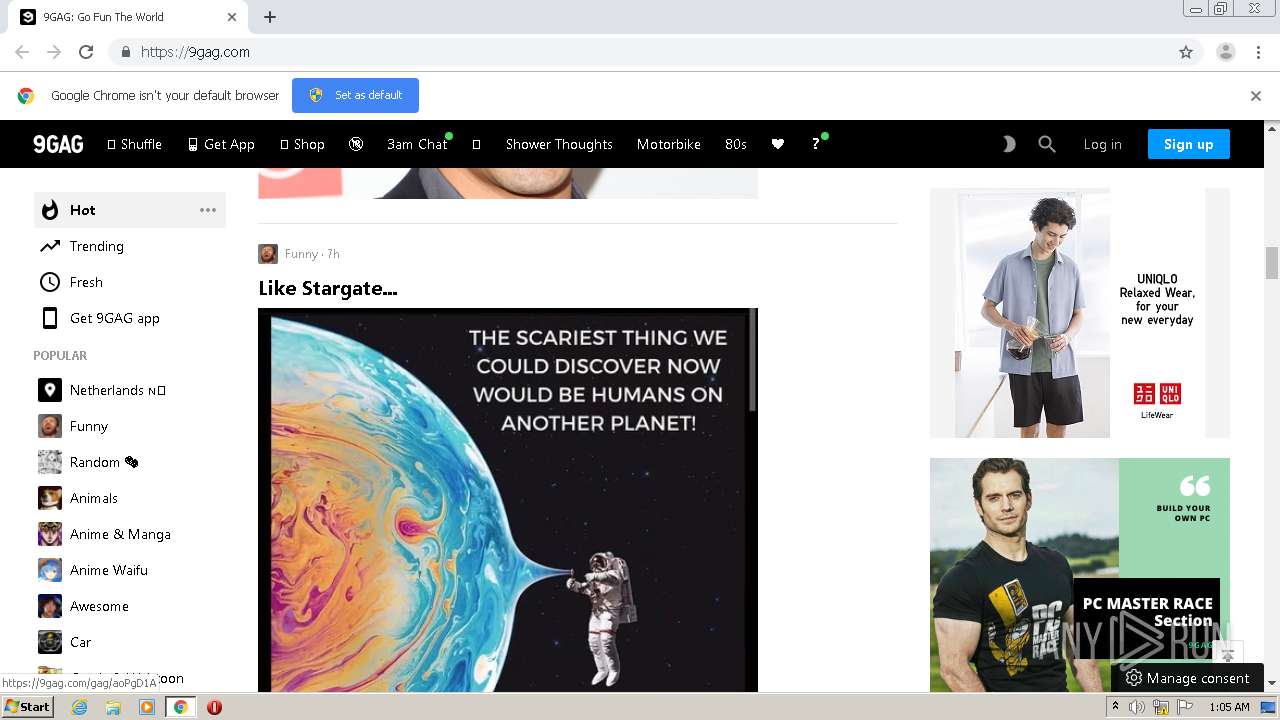
Task: Click Manage consent button
Action: [x=1187, y=678]
